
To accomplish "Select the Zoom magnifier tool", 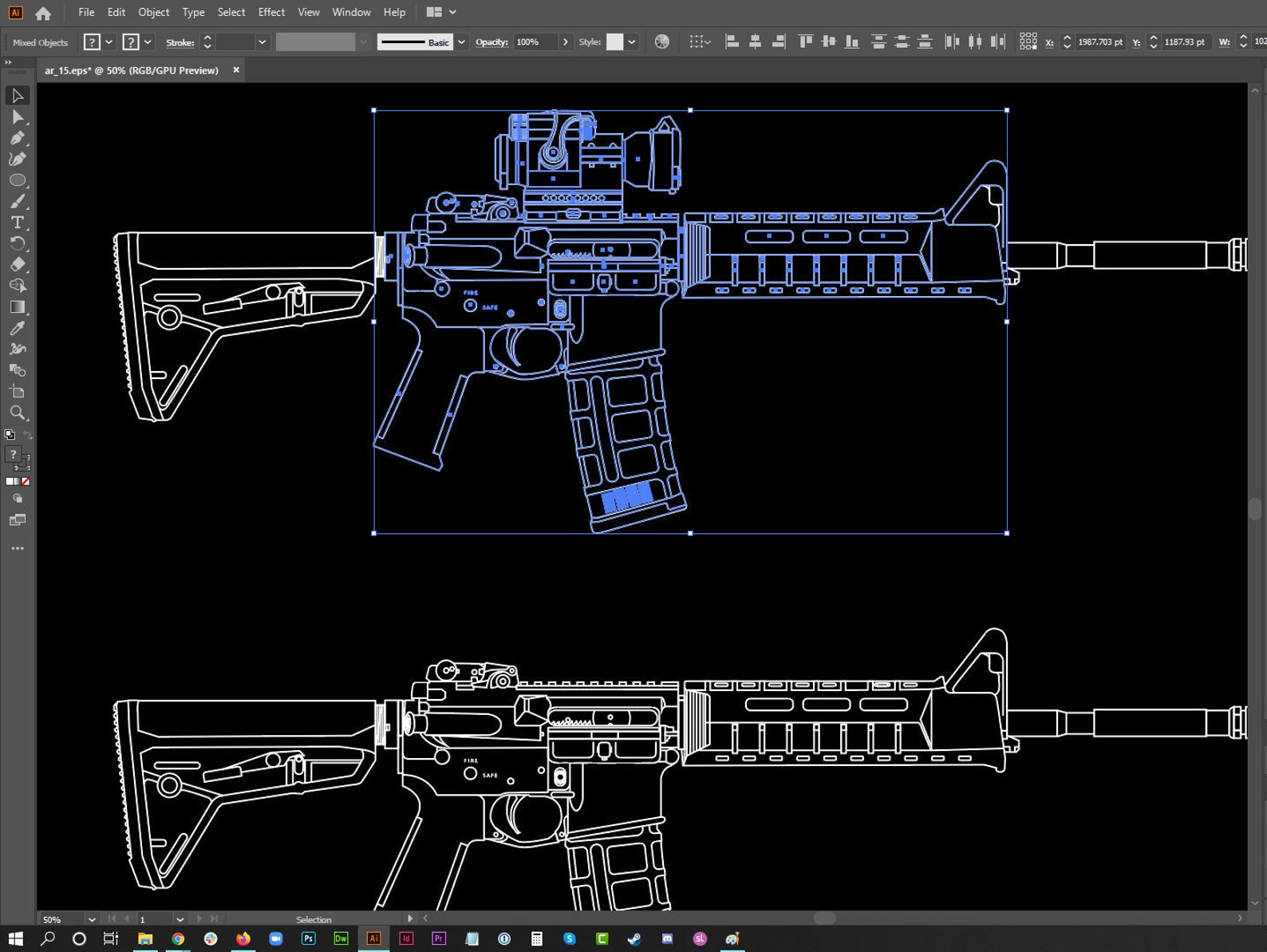I will (18, 413).
